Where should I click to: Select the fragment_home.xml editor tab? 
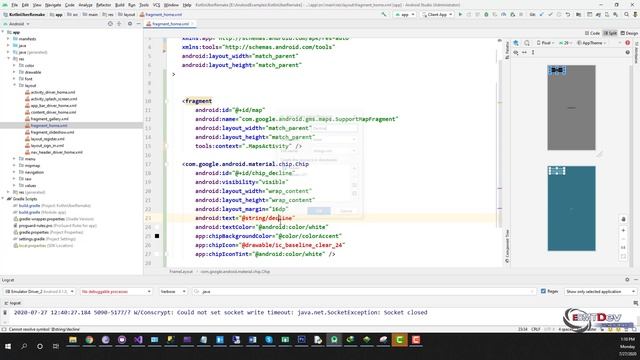(x=170, y=24)
